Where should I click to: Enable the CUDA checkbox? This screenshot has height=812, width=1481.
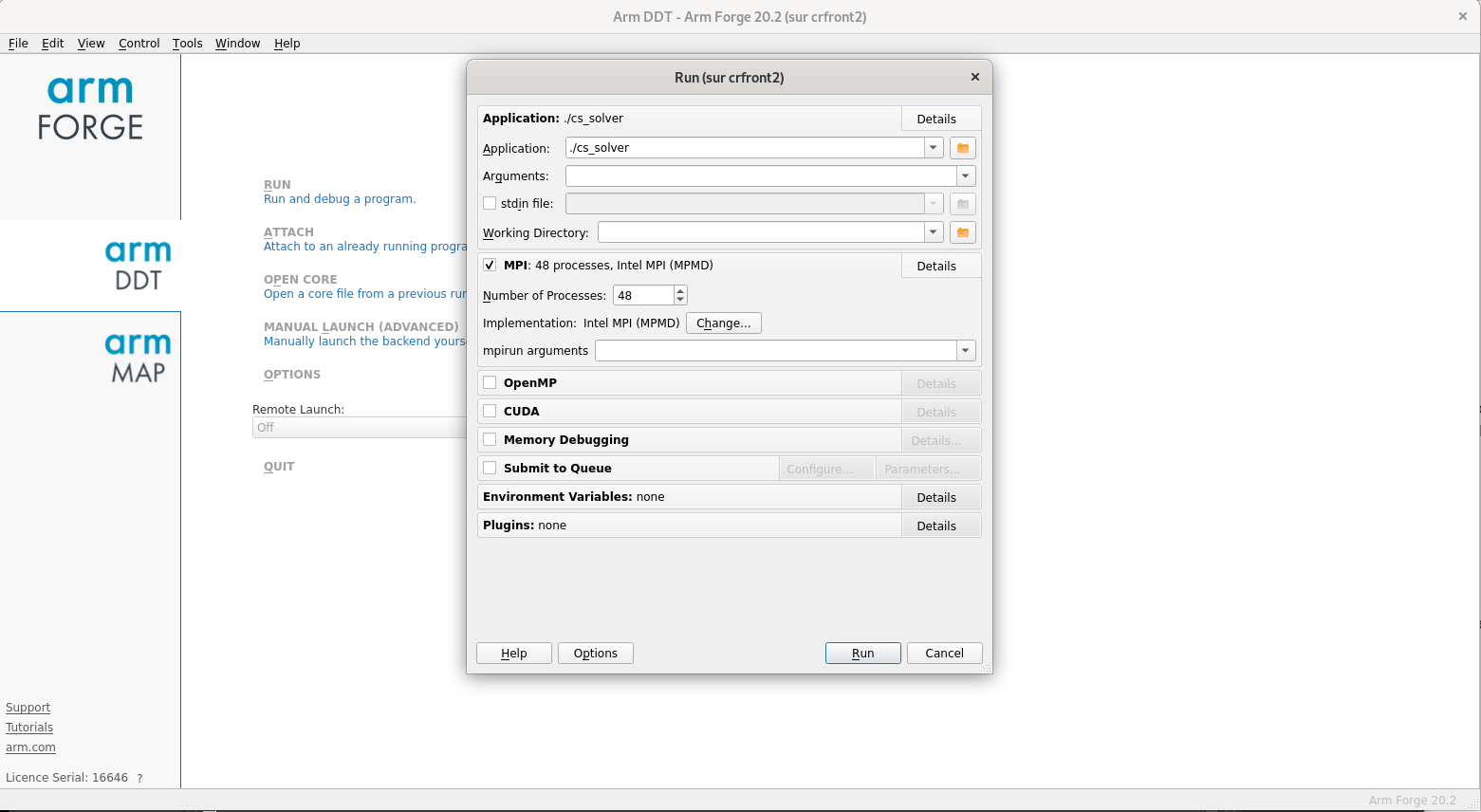coord(490,412)
